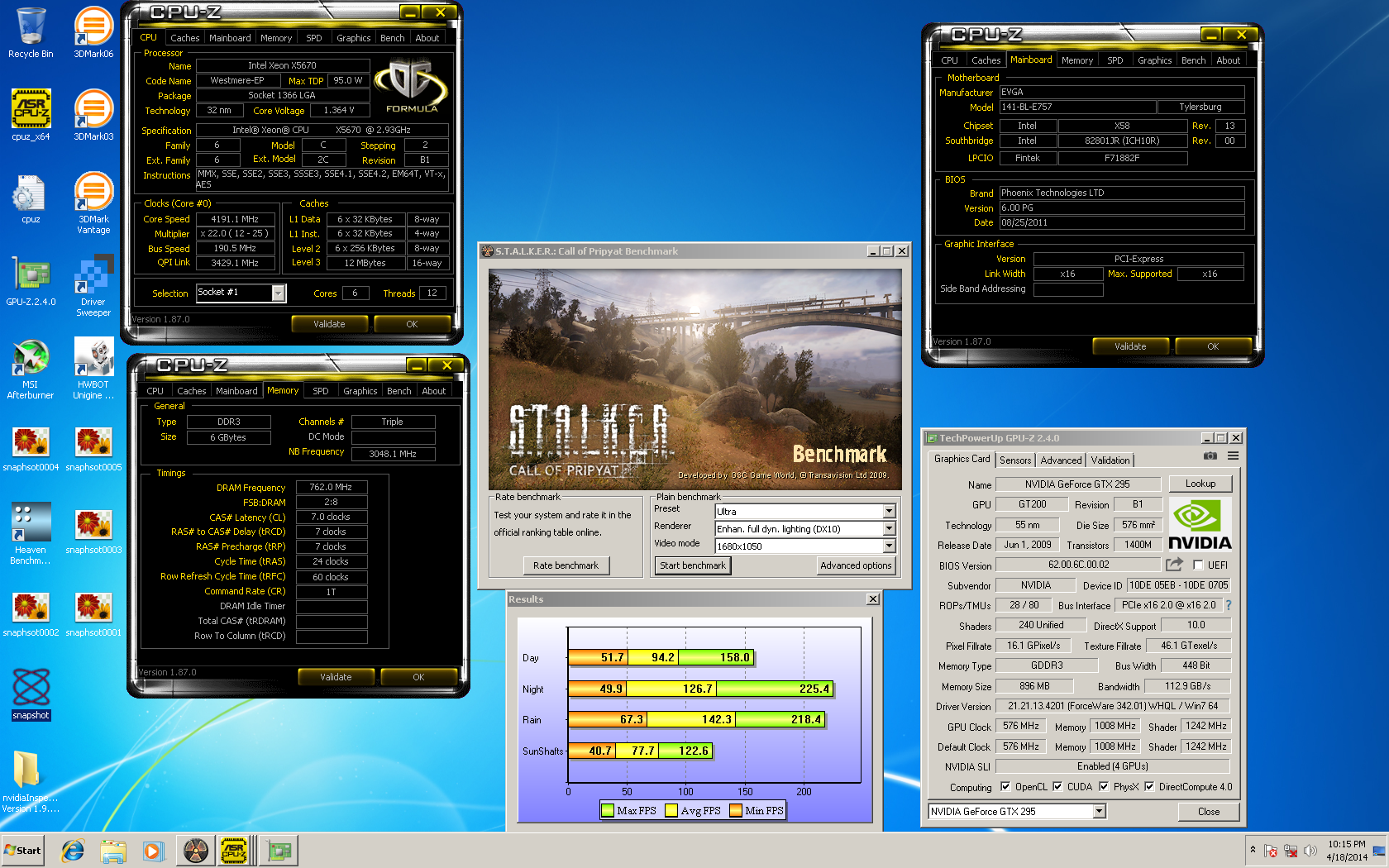Open Video mode 1680x1050 dropdown
Viewport: 1389px width, 868px height.
[889, 546]
